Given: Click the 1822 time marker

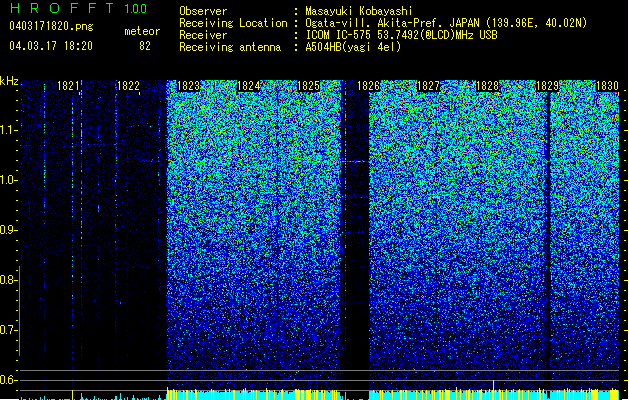Looking at the screenshot, I should pos(128,86).
